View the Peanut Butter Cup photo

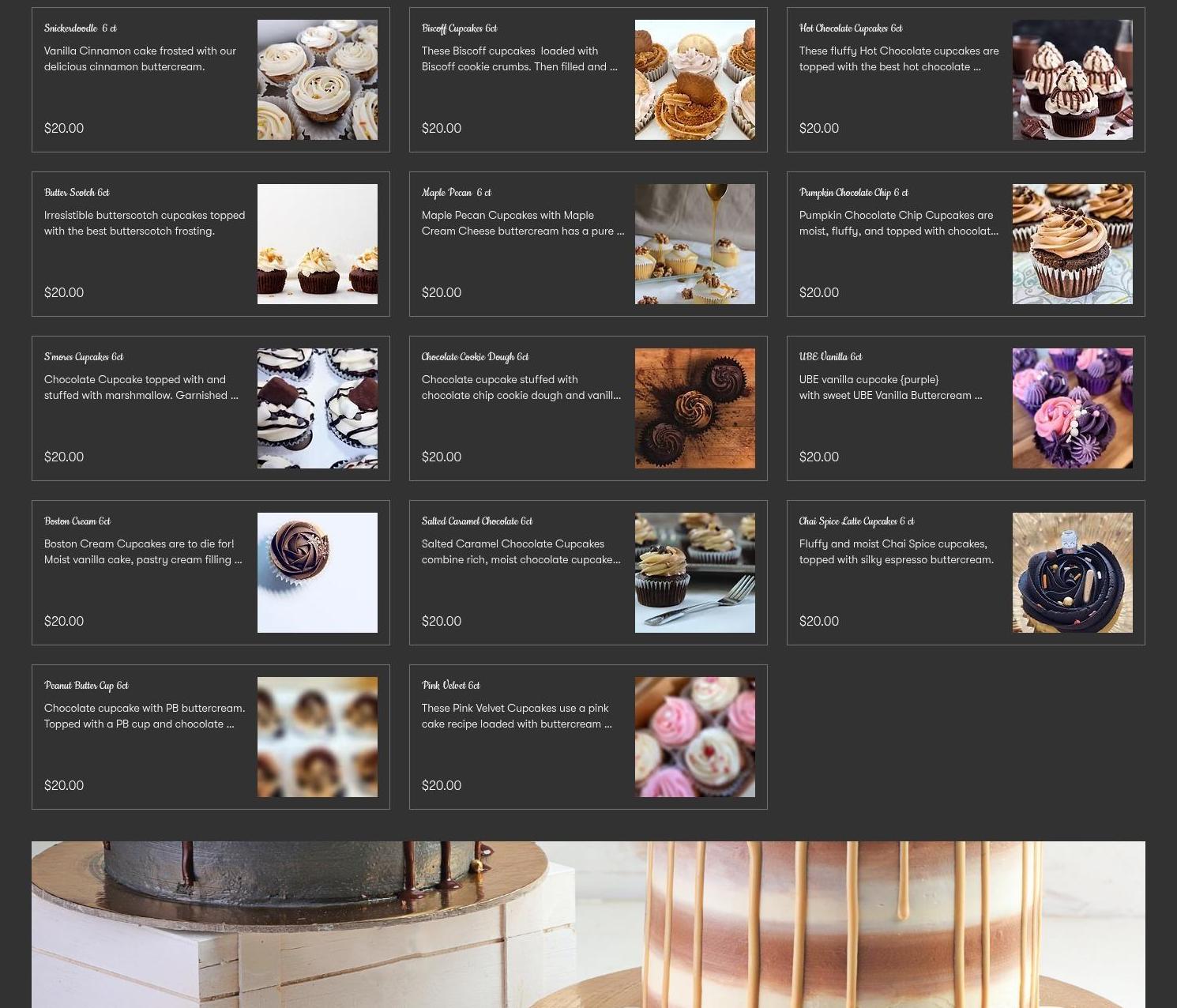(318, 737)
